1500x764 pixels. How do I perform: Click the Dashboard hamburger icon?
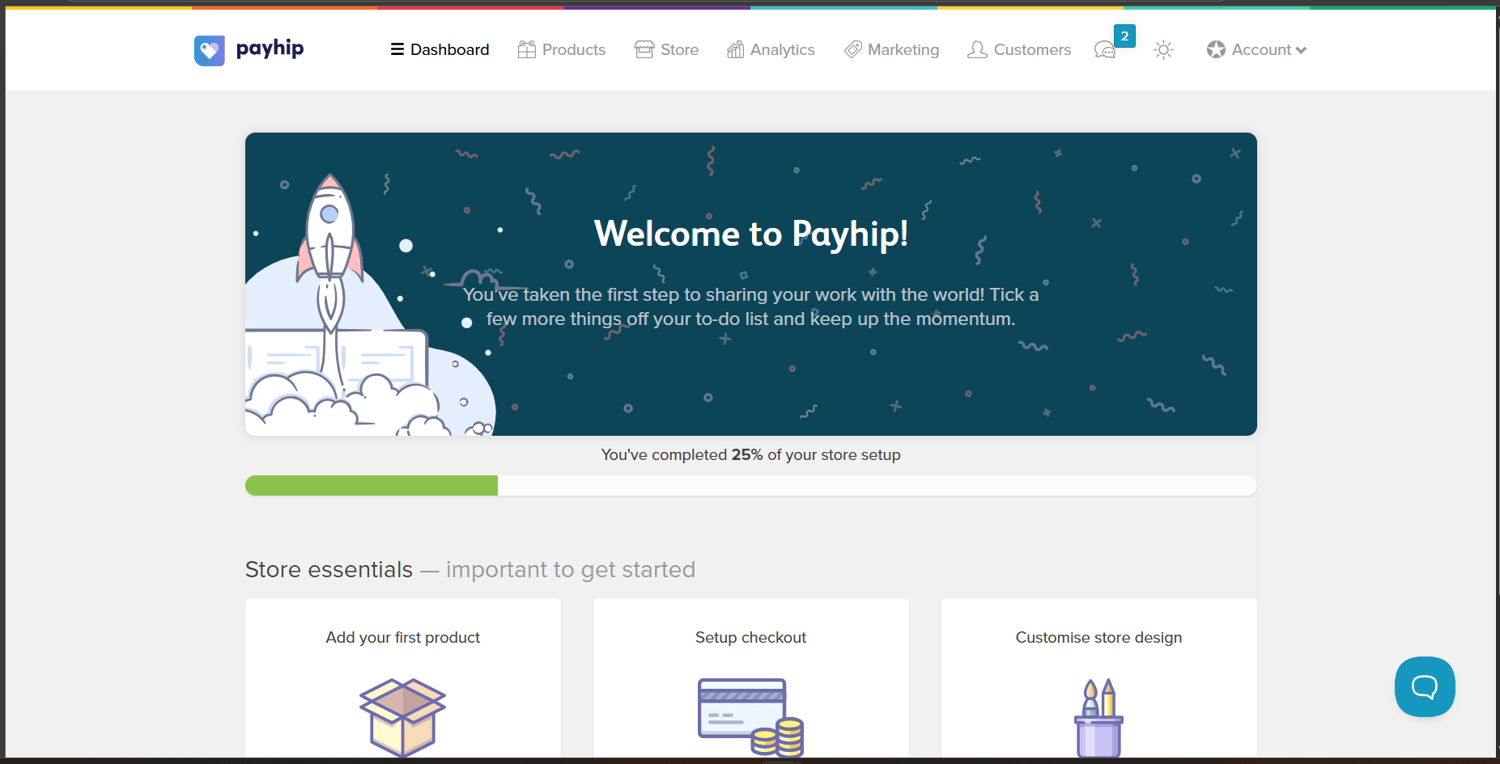pyautogui.click(x=397, y=49)
